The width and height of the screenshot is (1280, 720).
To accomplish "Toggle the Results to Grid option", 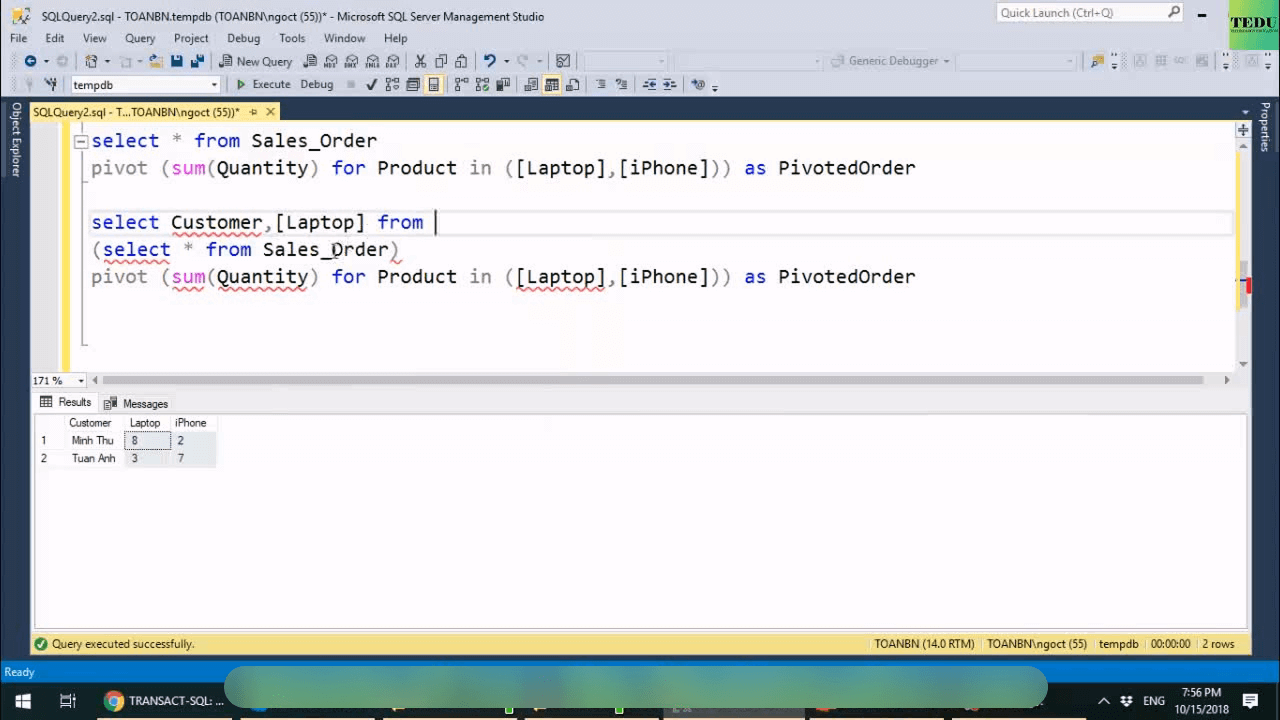I will click(x=551, y=85).
